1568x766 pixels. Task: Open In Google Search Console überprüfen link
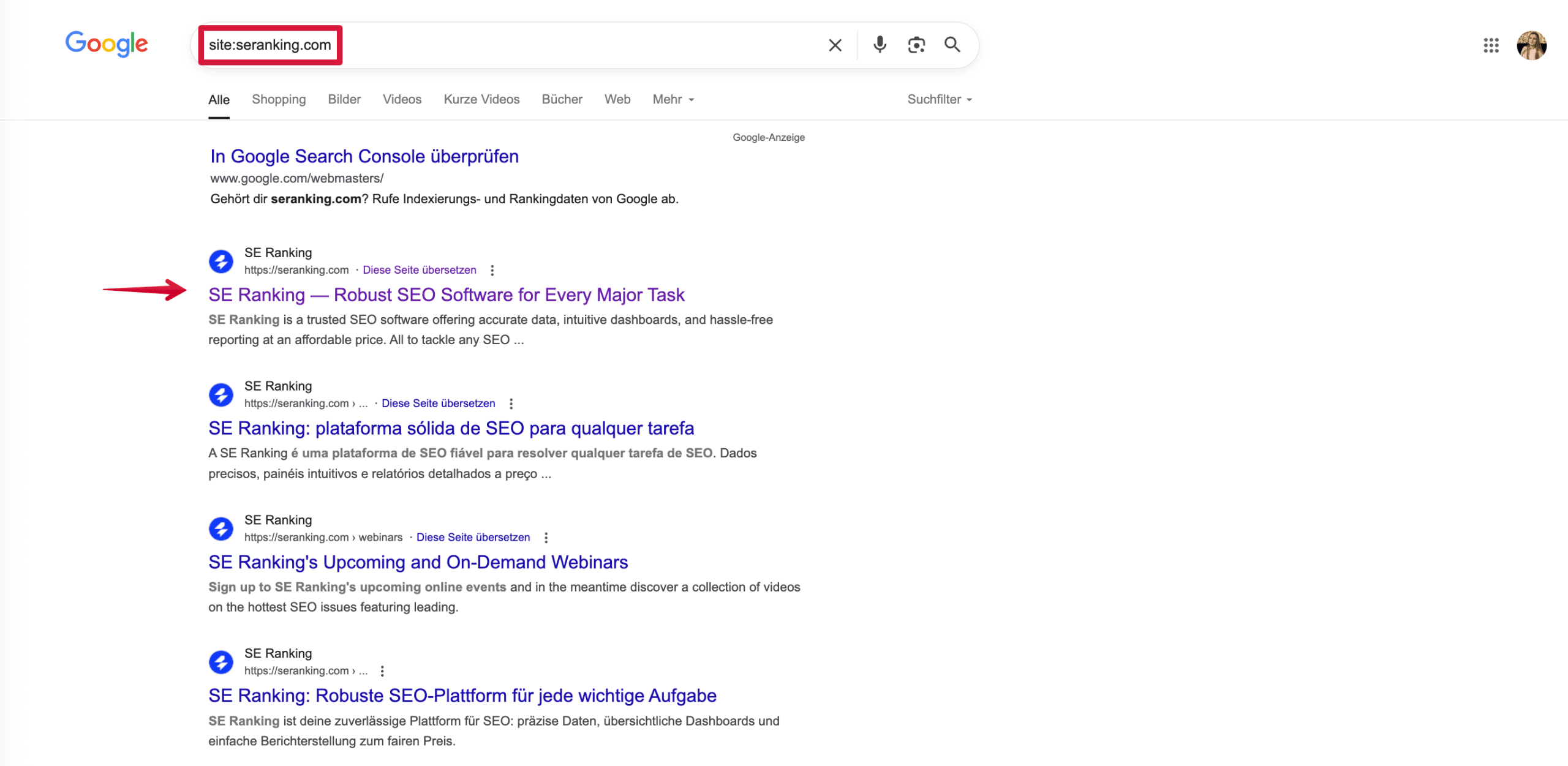pyautogui.click(x=364, y=156)
